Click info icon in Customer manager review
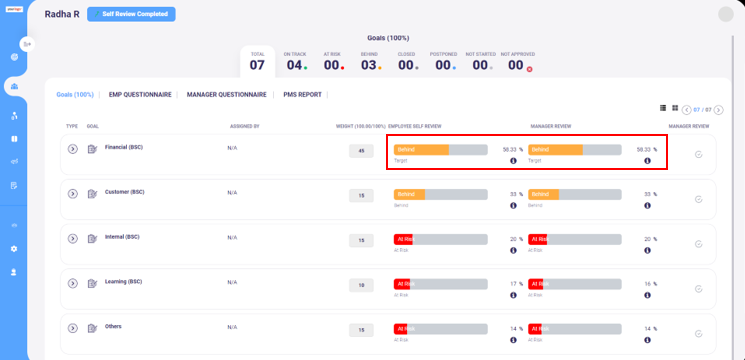The image size is (745, 360). click(x=647, y=206)
